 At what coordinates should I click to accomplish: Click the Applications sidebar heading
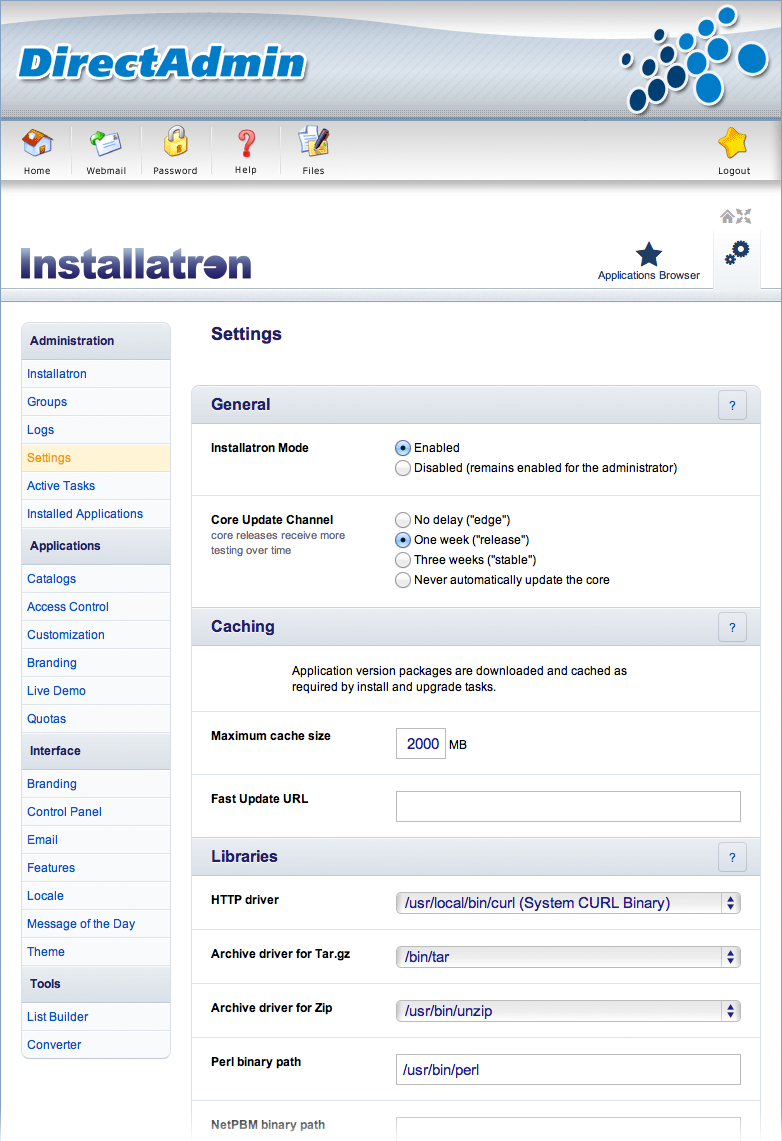96,546
